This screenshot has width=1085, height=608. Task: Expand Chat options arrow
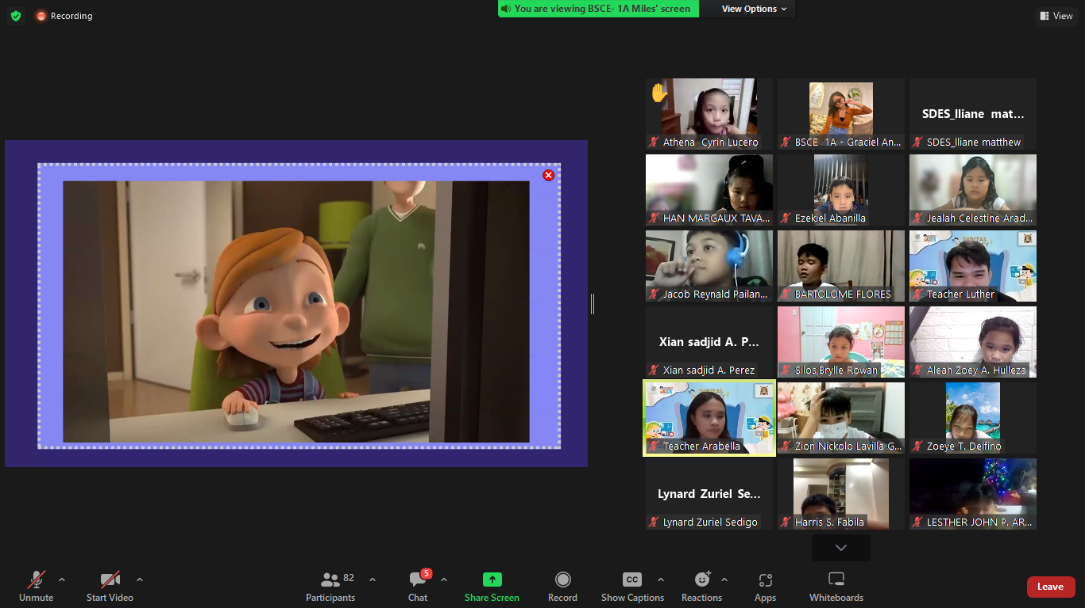444,580
